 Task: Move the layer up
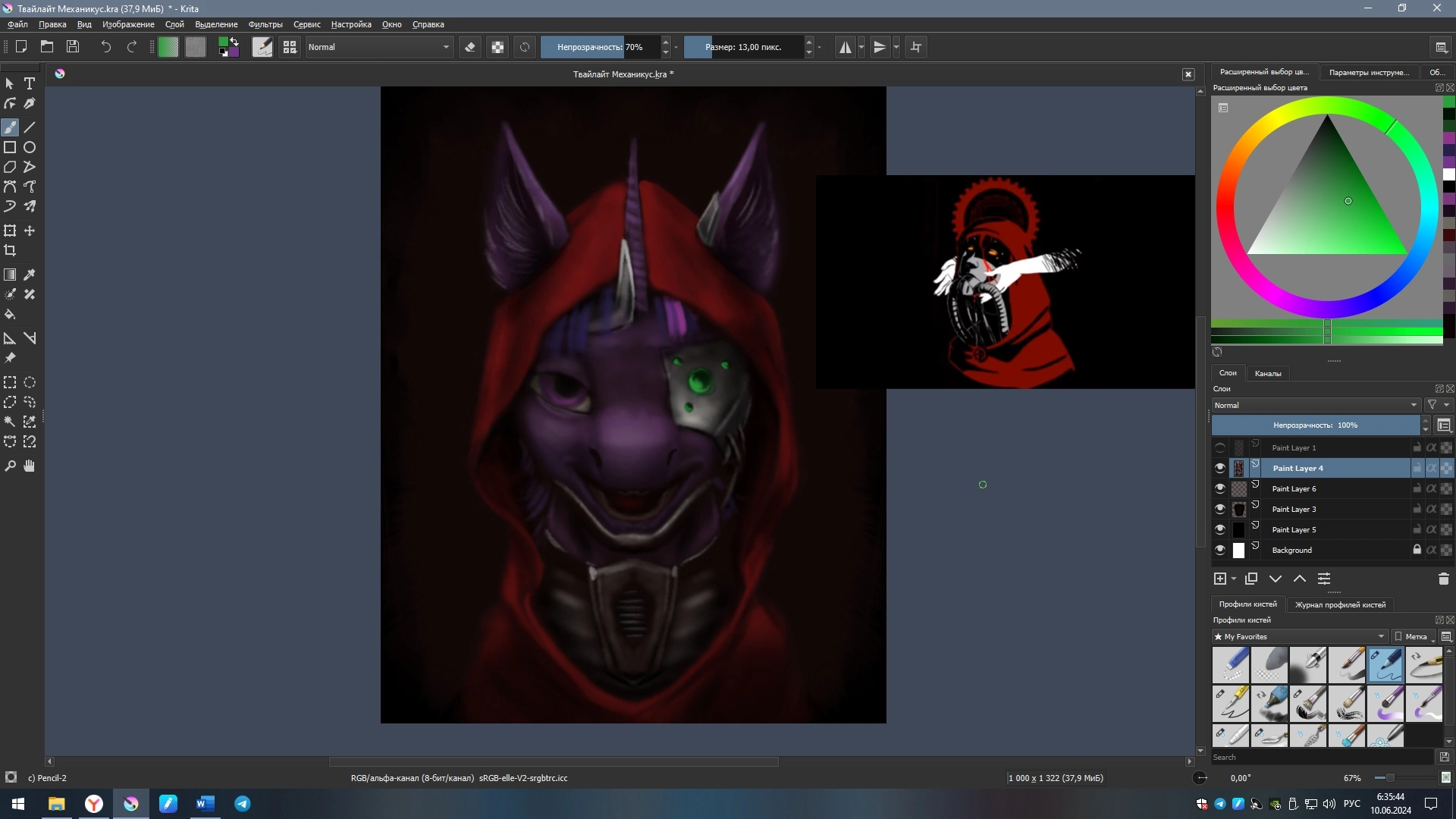click(x=1300, y=579)
